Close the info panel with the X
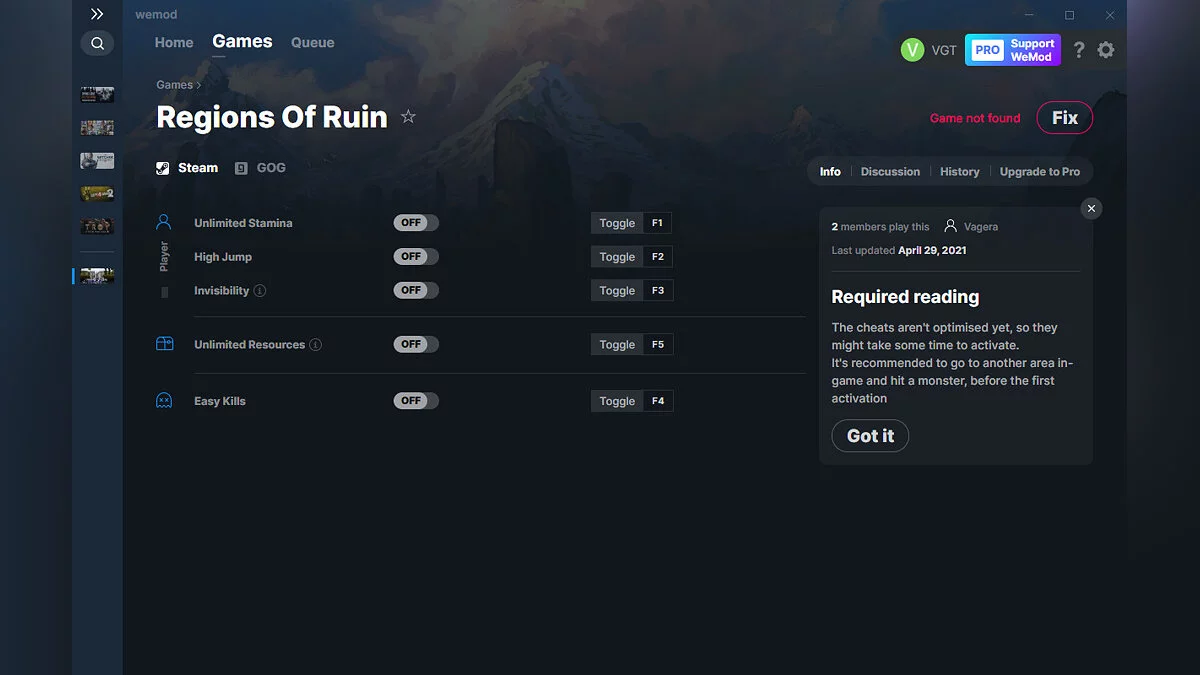The width and height of the screenshot is (1200, 675). (1092, 208)
